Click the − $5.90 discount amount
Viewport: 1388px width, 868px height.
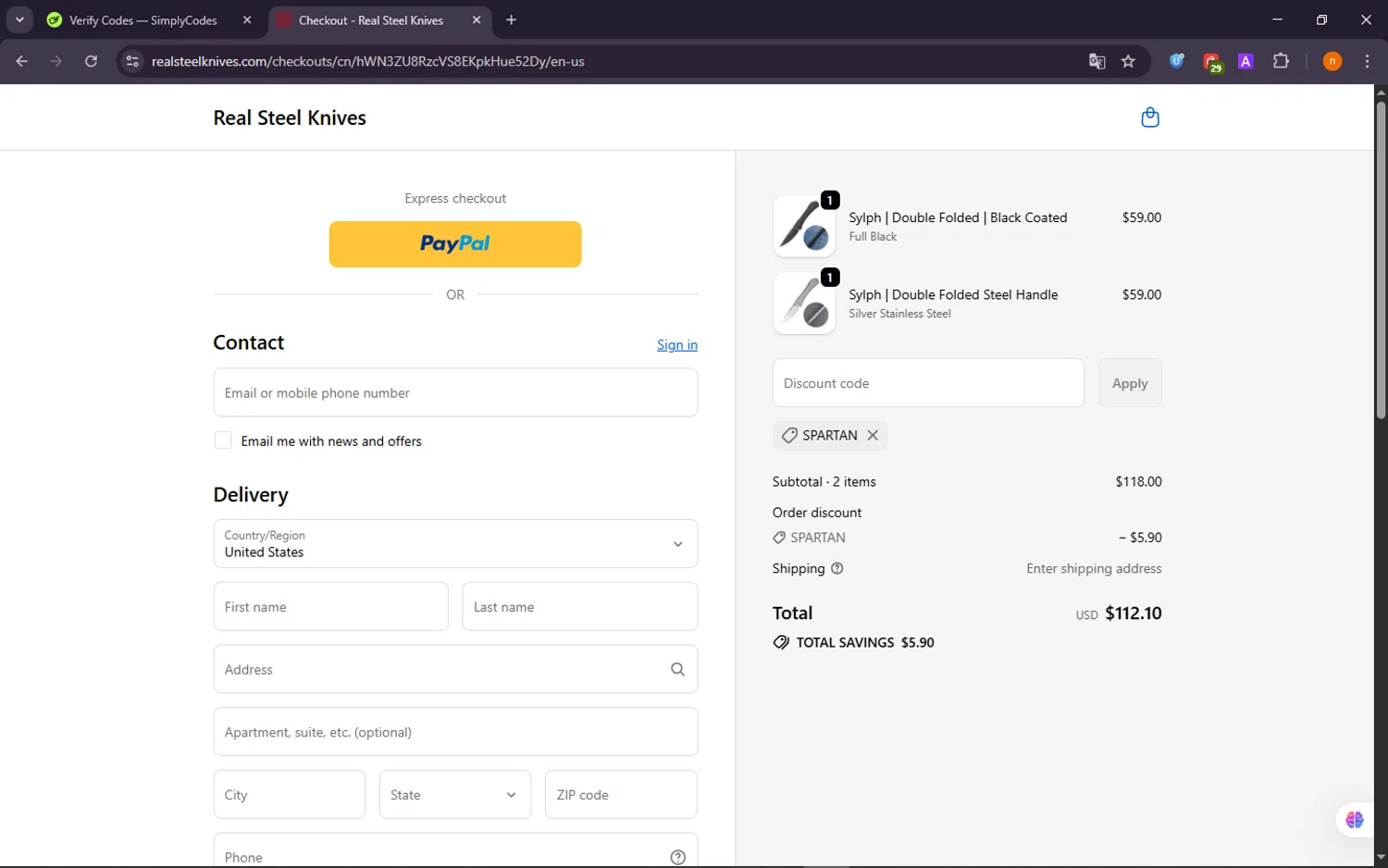pyautogui.click(x=1140, y=538)
